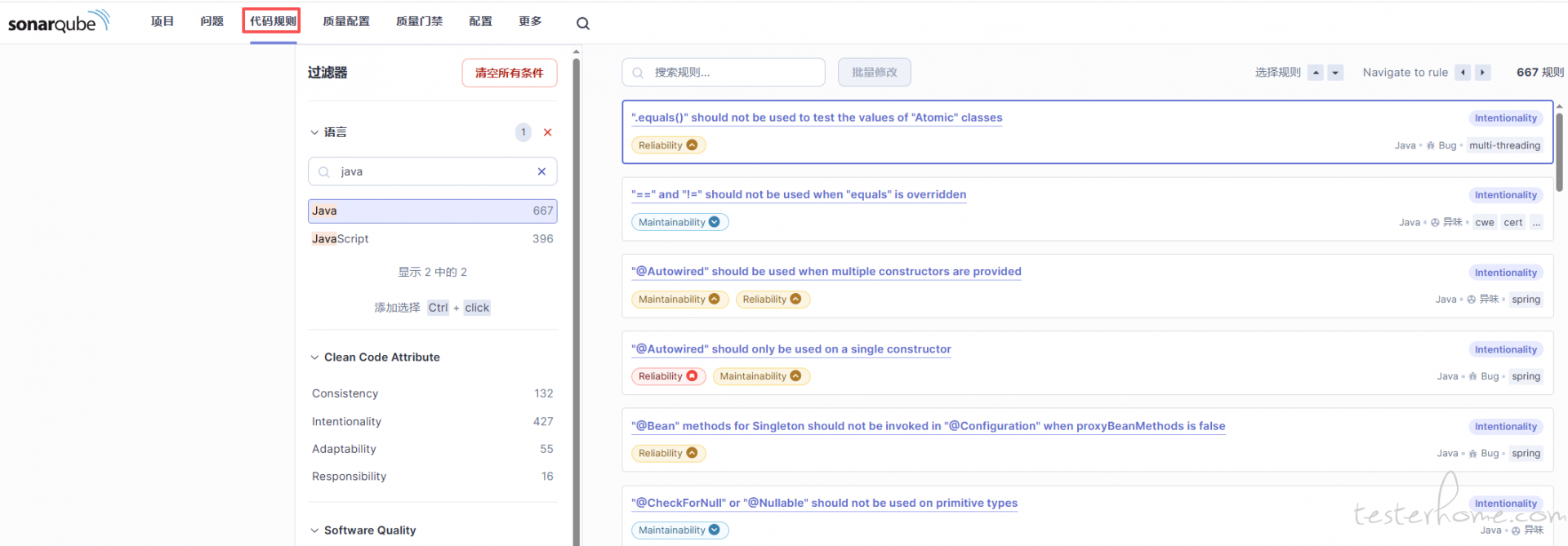Select the JavaScript language filter option

(432, 238)
